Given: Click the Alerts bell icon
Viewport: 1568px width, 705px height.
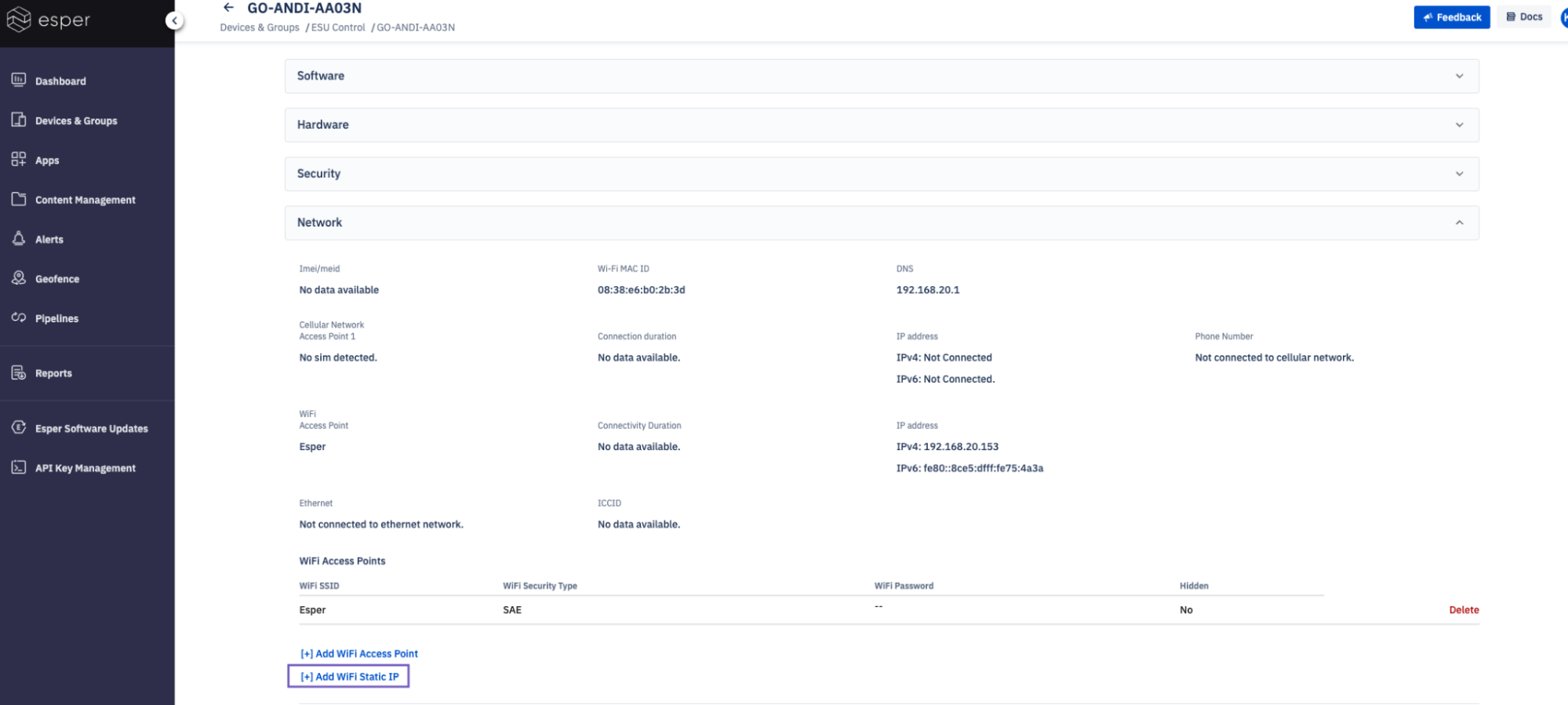Looking at the screenshot, I should click(x=19, y=238).
